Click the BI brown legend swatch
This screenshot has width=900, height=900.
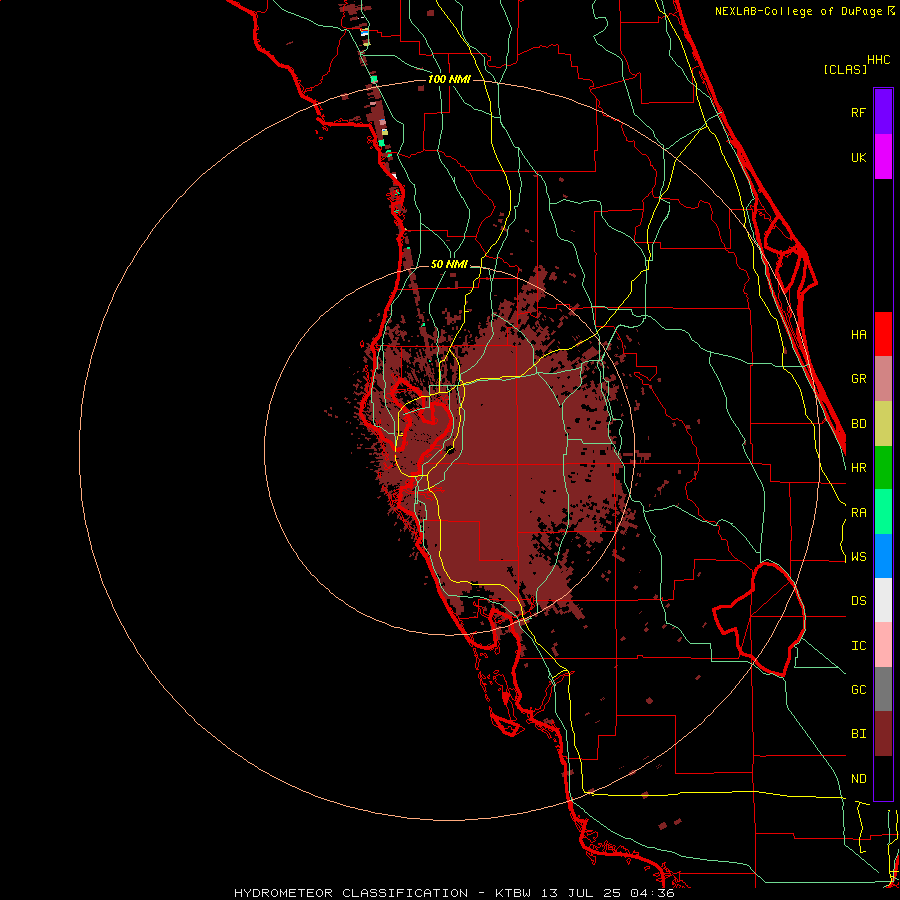(883, 734)
